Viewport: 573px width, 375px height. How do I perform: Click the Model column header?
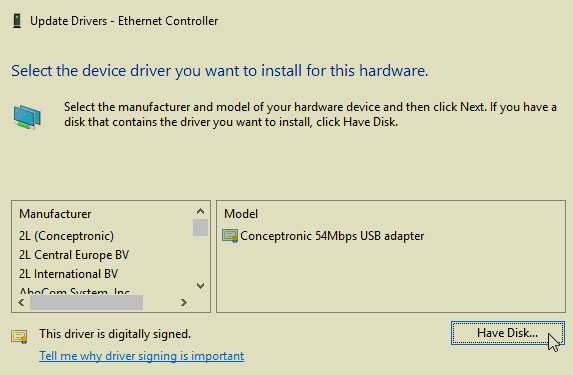point(241,214)
